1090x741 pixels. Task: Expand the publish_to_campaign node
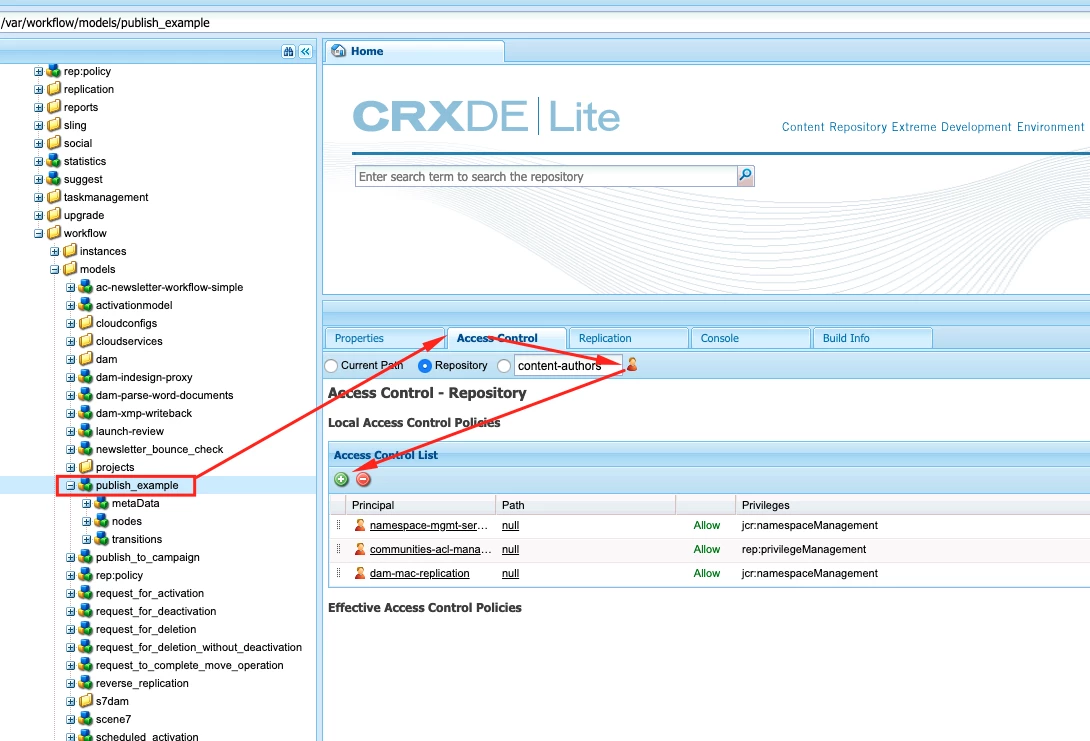[x=70, y=557]
